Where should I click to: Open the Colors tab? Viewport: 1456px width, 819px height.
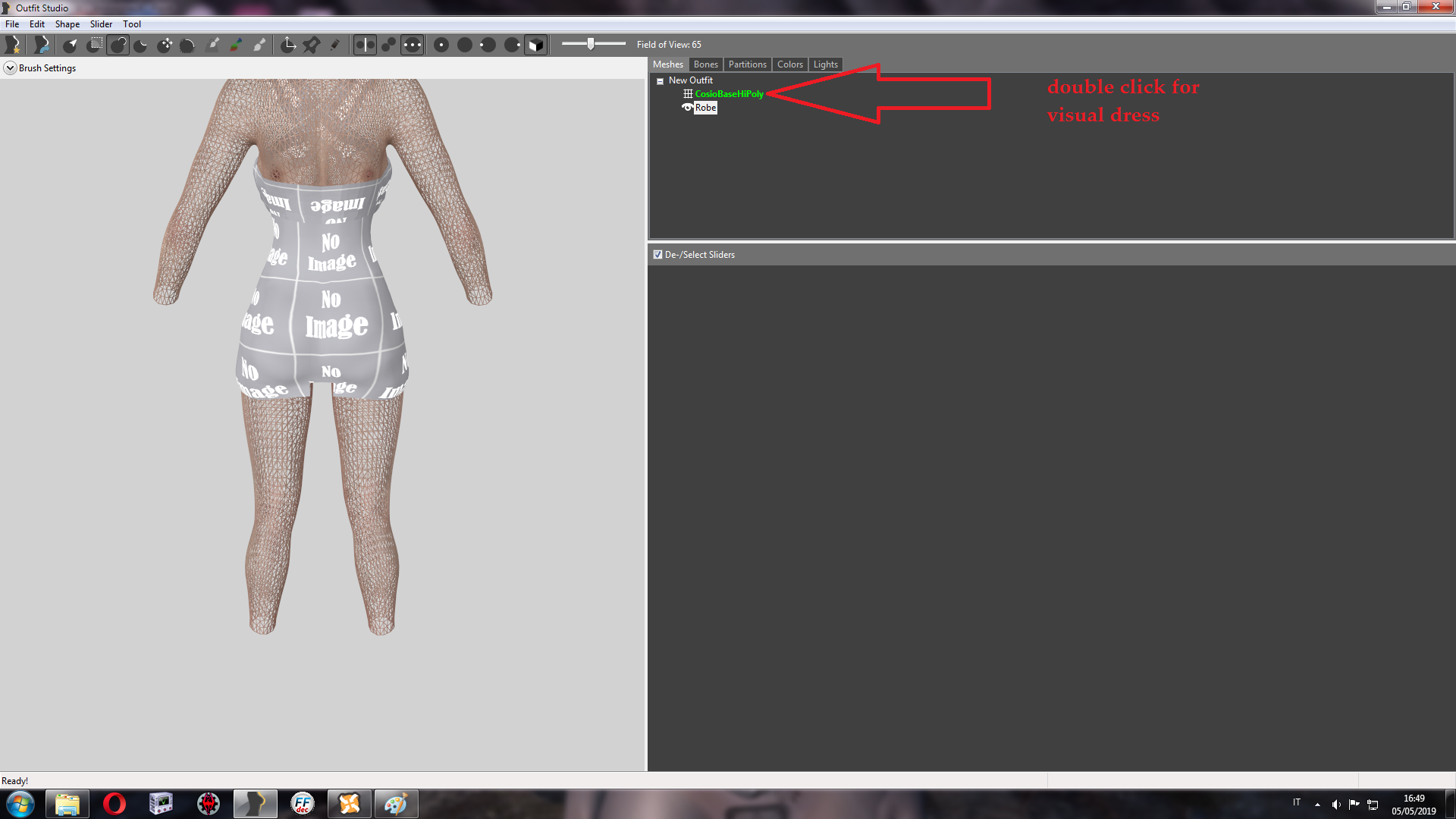[789, 64]
